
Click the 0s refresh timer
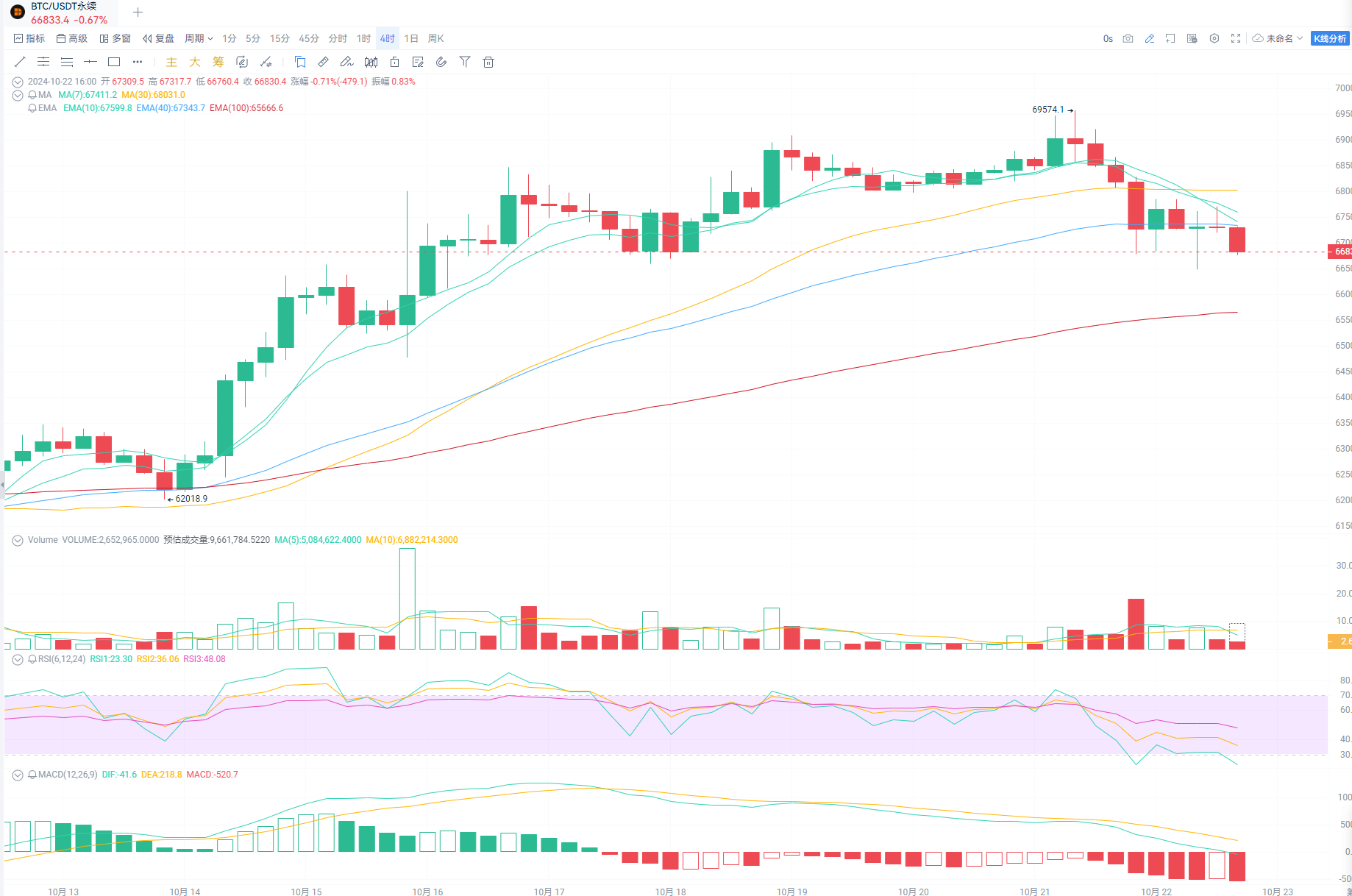[x=1108, y=38]
